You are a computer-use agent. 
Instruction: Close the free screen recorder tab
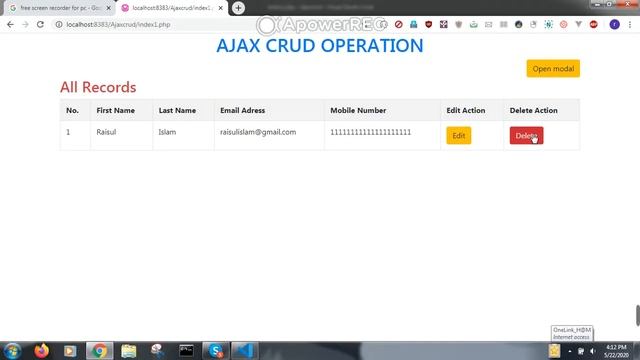(109, 8)
